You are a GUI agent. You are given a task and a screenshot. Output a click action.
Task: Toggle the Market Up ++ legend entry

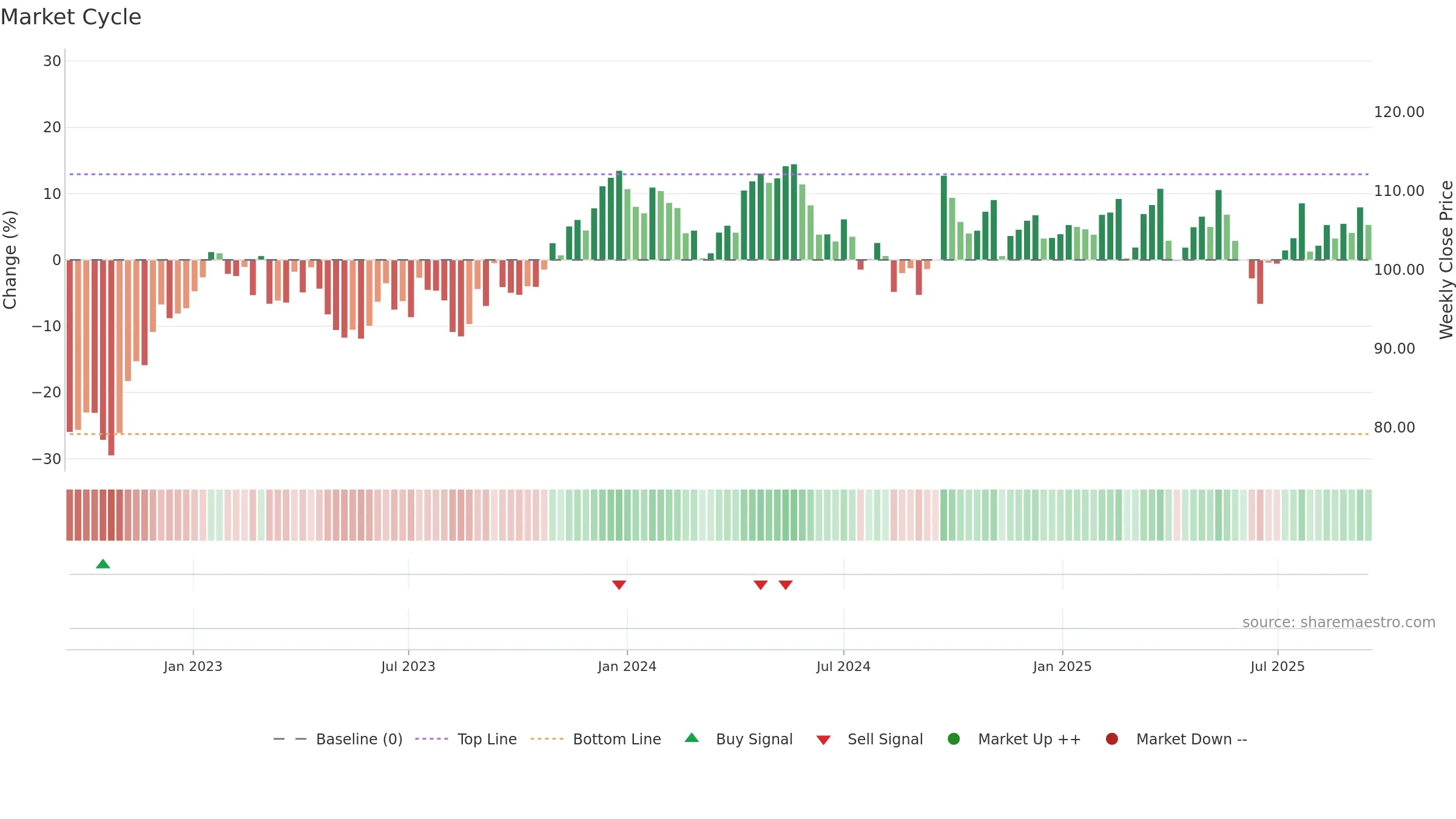click(x=1014, y=739)
